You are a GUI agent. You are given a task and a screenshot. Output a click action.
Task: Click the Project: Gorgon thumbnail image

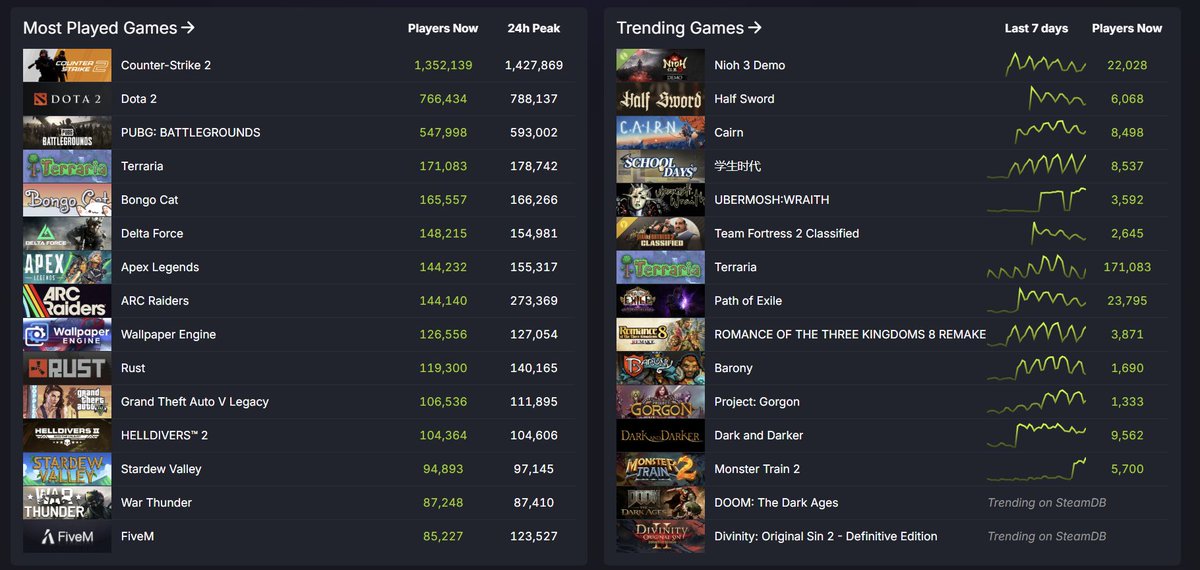click(660, 402)
